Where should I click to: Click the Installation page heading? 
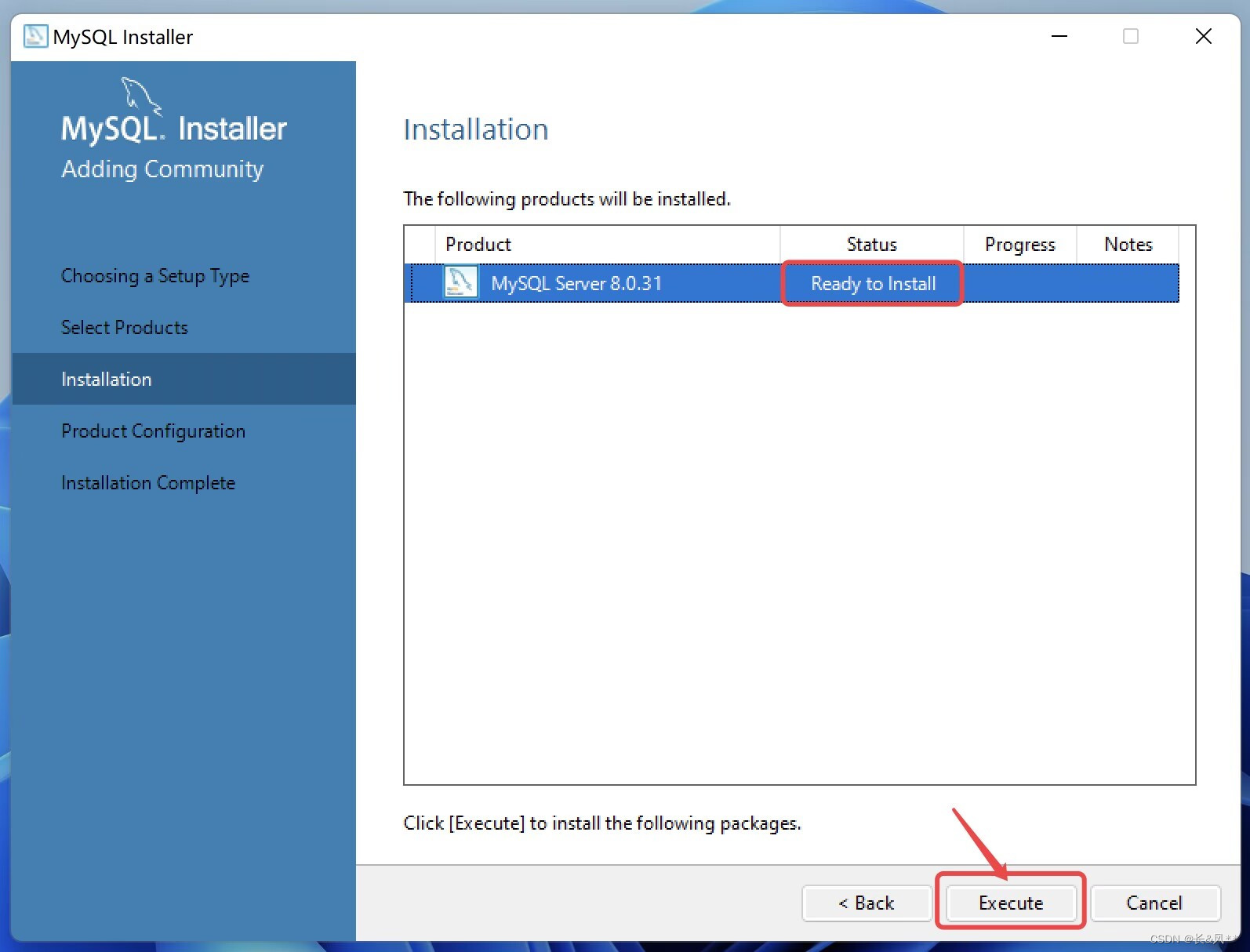pos(476,129)
